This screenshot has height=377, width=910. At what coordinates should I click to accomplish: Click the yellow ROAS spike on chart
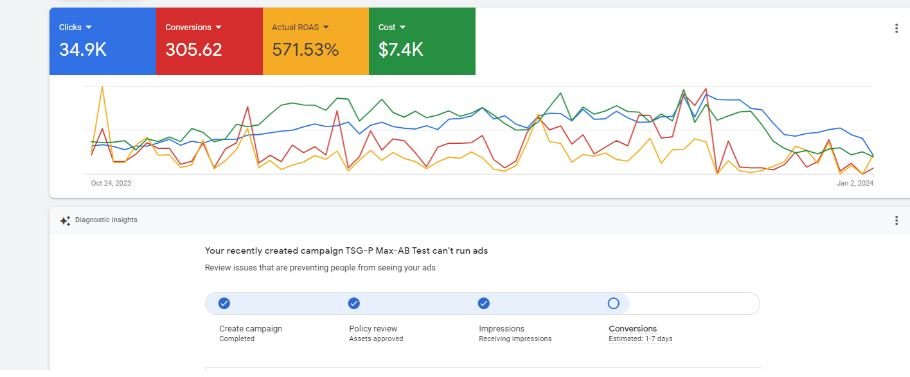click(102, 88)
